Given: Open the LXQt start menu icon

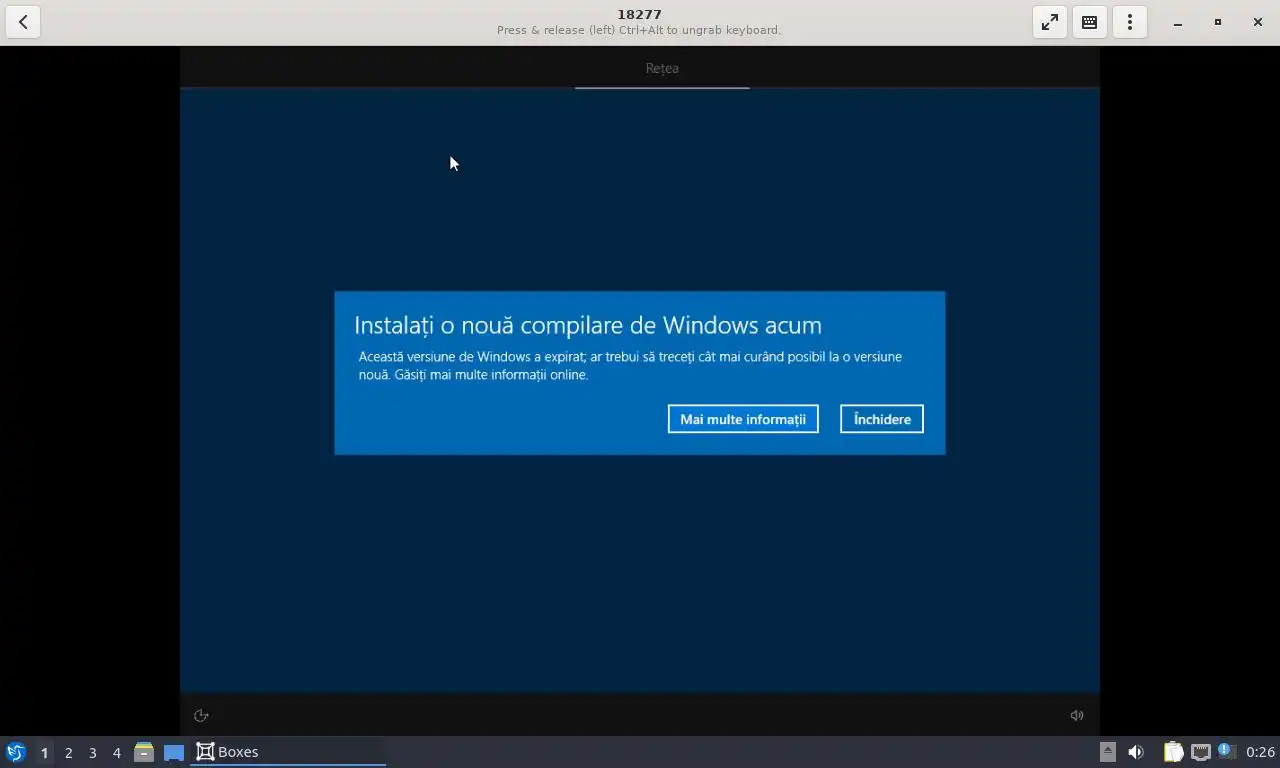Looking at the screenshot, I should pos(16,752).
